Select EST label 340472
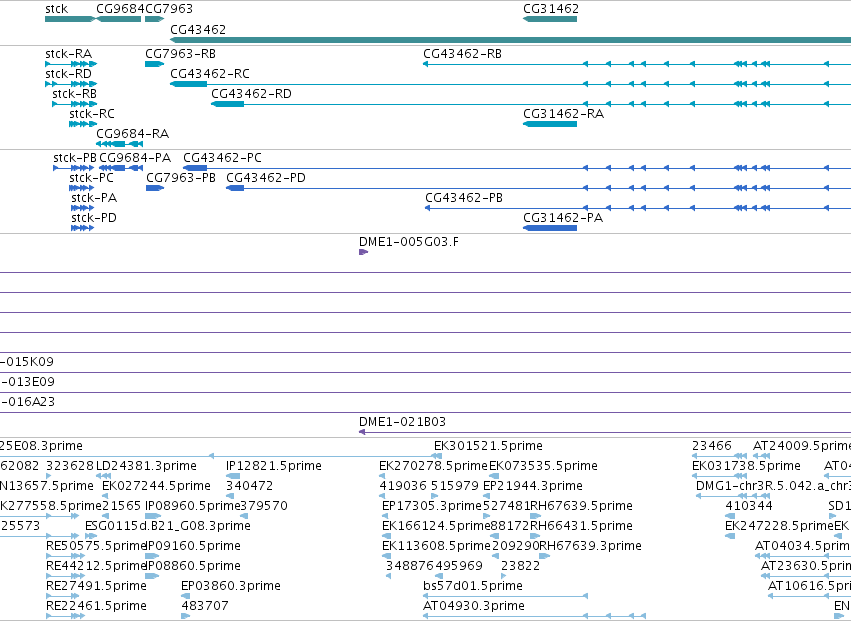The width and height of the screenshot is (851, 621). (250, 486)
